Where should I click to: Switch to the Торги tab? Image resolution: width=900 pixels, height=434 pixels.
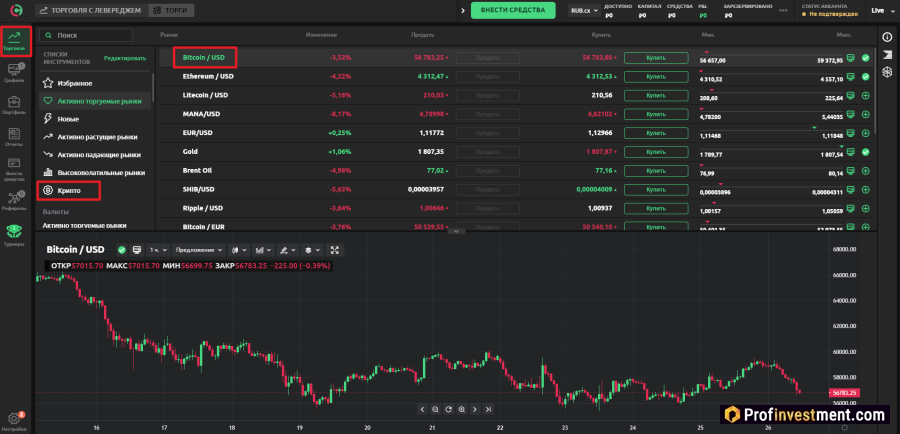tap(170, 10)
